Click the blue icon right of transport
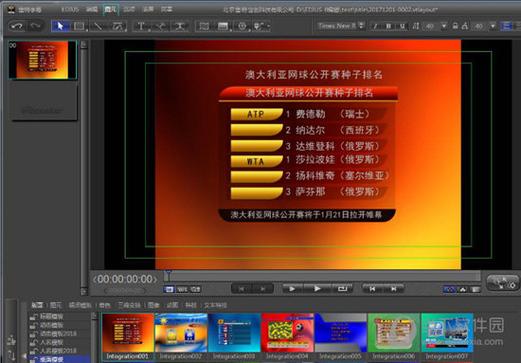The image size is (521, 363). tap(449, 290)
